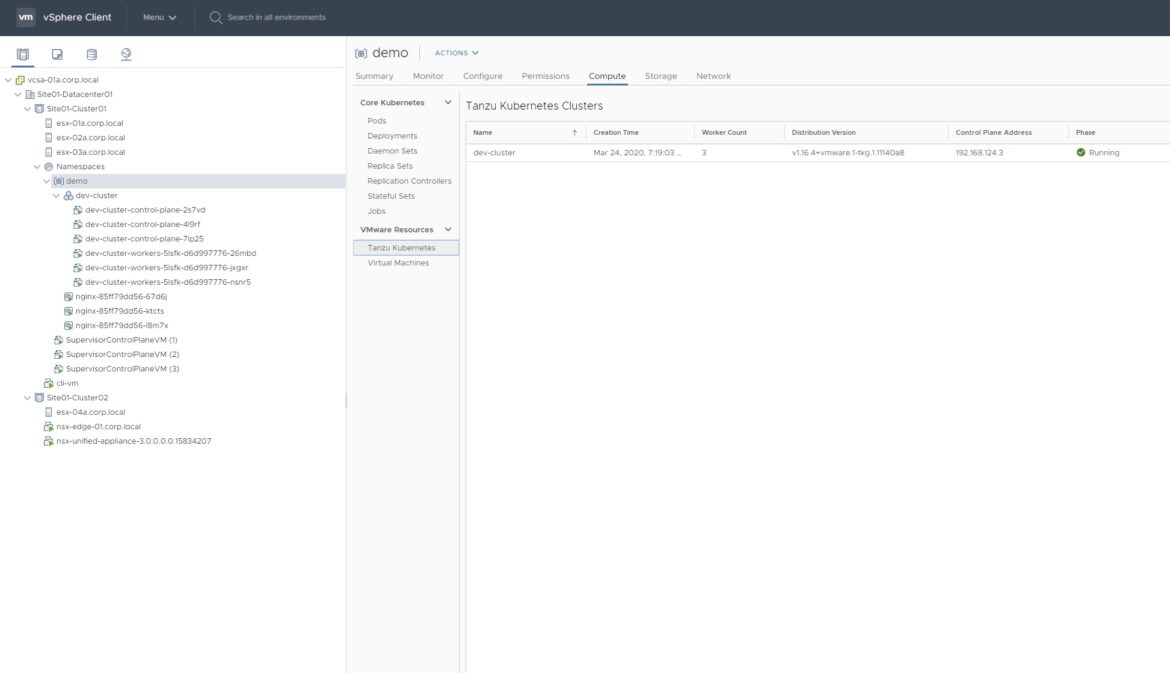Click the vcsa-01a.corp.local vCenter icon
The image size is (1170, 673).
(x=20, y=80)
